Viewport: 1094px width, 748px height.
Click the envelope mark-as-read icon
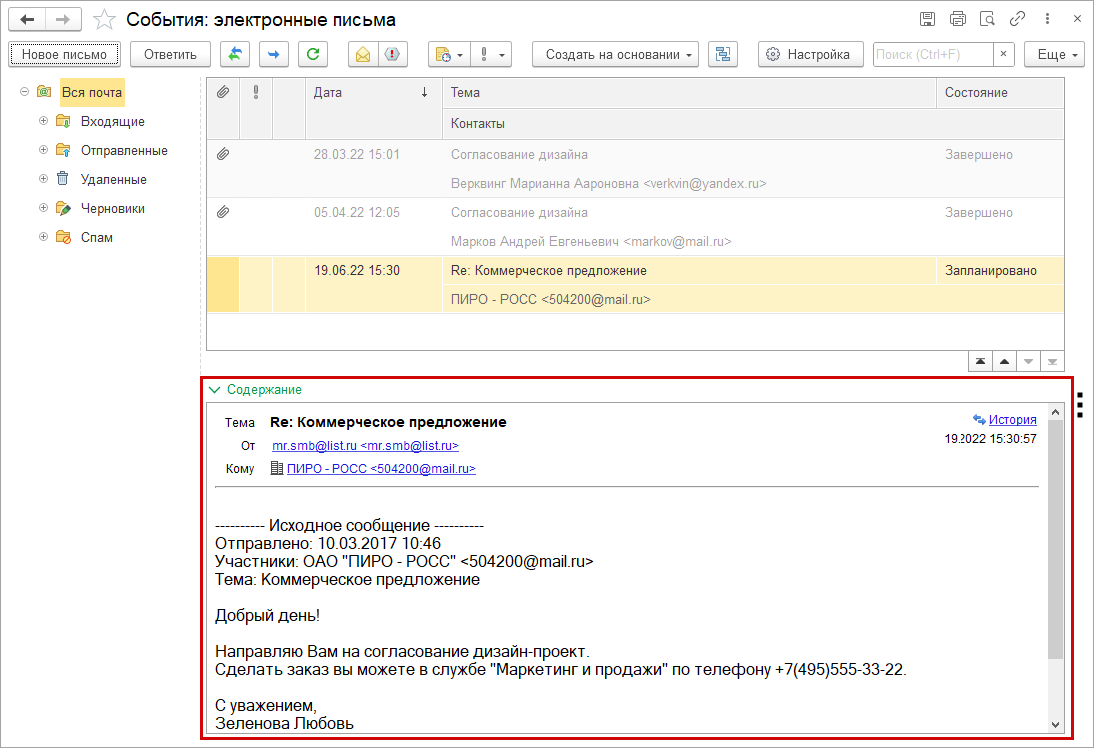(363, 54)
